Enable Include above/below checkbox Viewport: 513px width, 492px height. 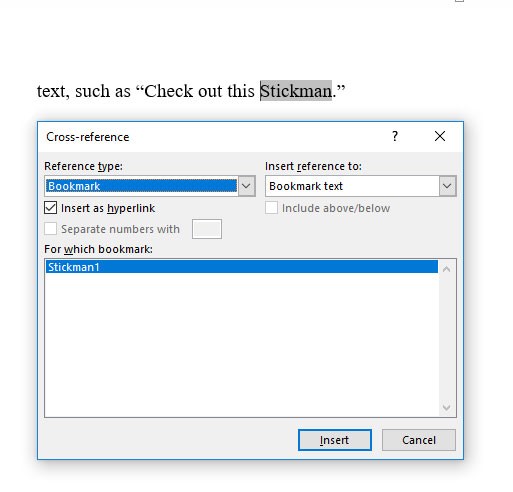pos(271,208)
